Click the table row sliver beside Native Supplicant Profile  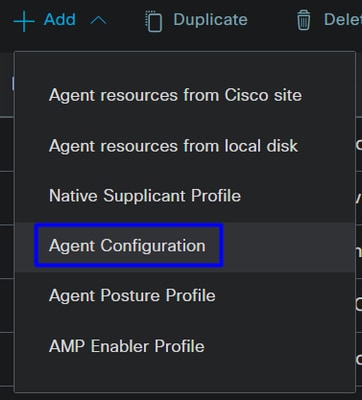pyautogui.click(x=359, y=198)
